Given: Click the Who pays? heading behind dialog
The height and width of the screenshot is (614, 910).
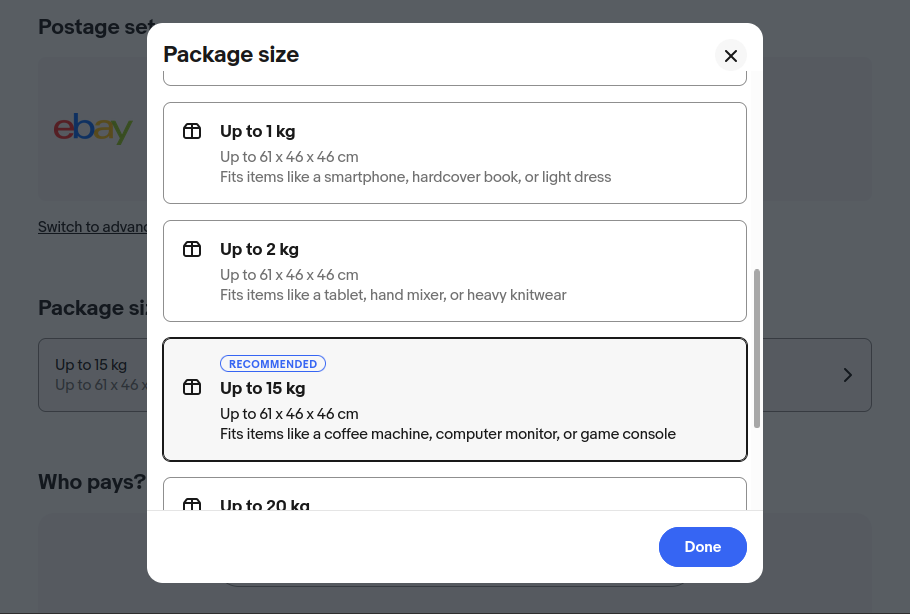Looking at the screenshot, I should click(x=92, y=482).
